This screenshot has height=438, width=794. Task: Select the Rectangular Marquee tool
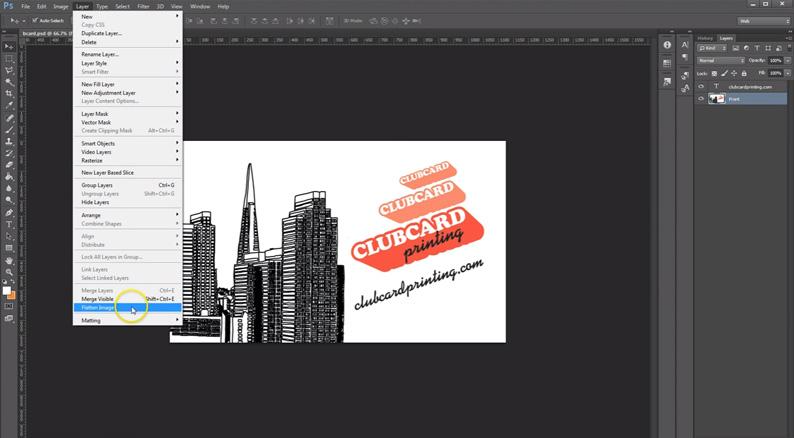pyautogui.click(x=9, y=59)
